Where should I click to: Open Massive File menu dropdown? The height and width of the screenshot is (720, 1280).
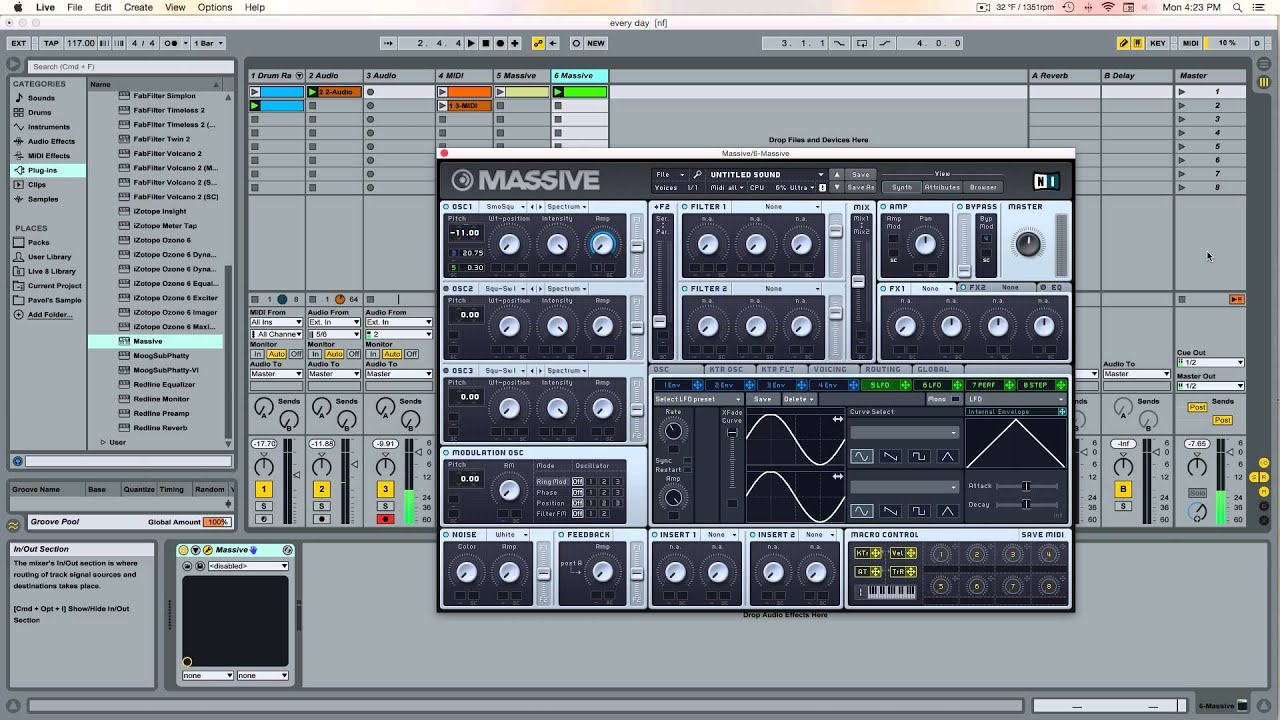point(669,174)
